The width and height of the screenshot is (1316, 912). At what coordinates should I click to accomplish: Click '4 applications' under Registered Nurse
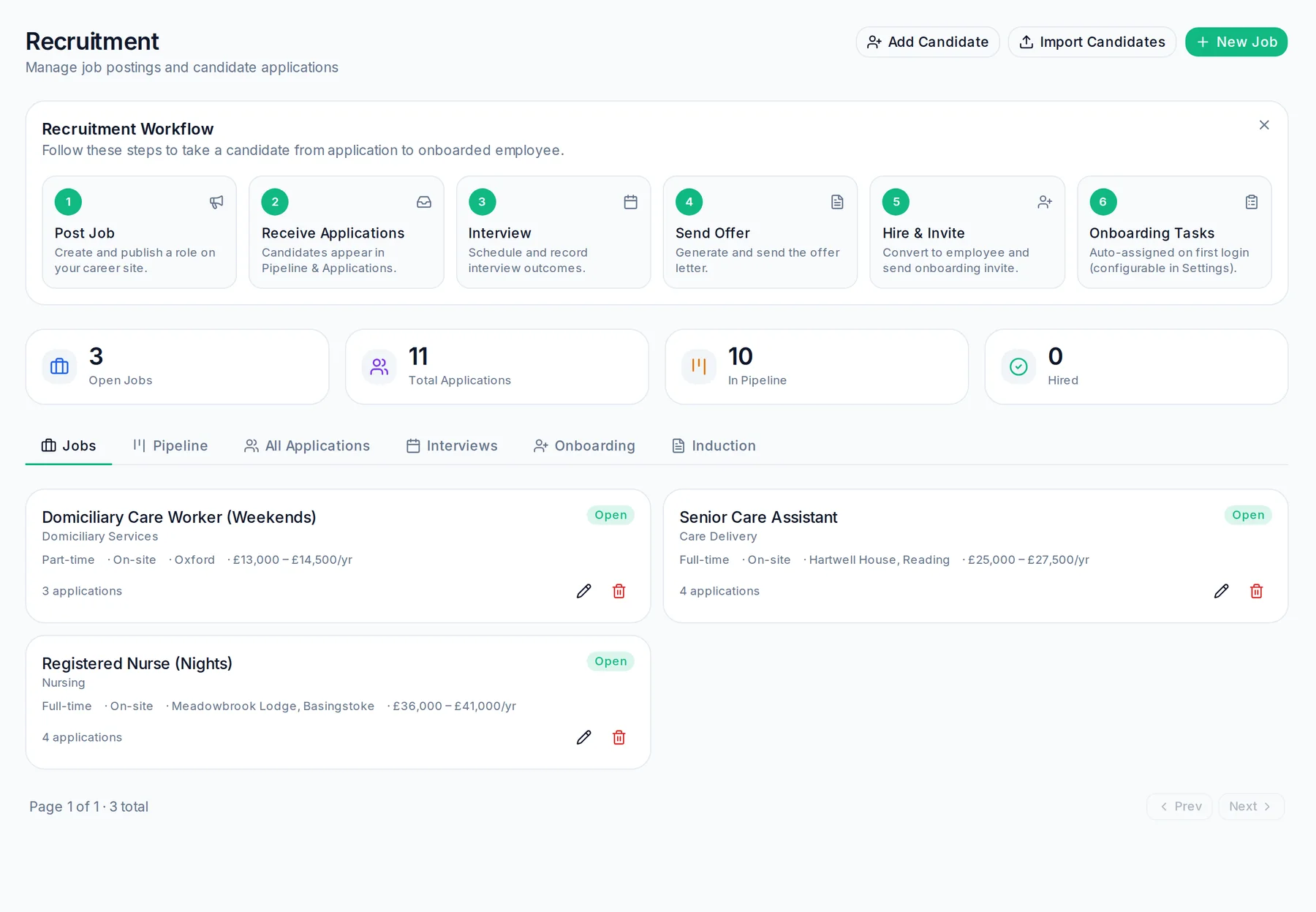82,737
